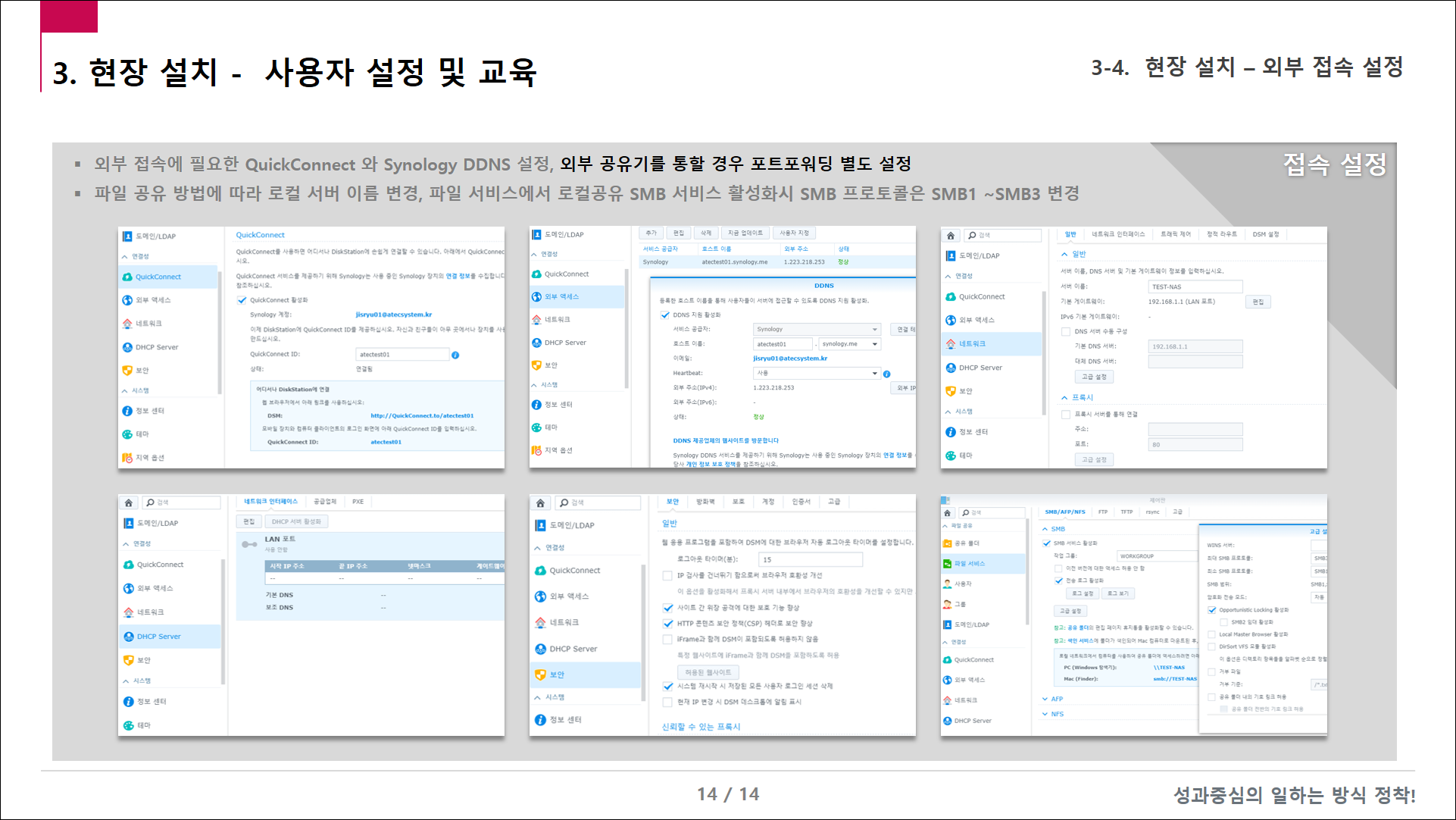The height and width of the screenshot is (820, 1456).
Task: Select the 사용자 user icon in sidebar
Action: 947,584
